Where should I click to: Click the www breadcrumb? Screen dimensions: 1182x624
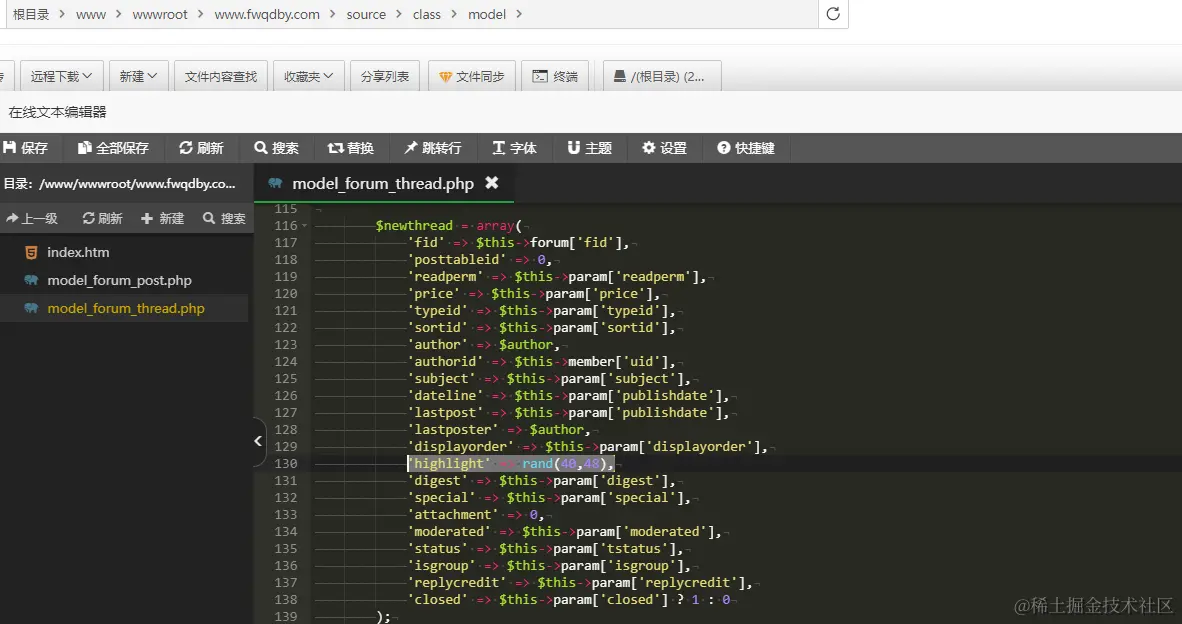(x=90, y=14)
